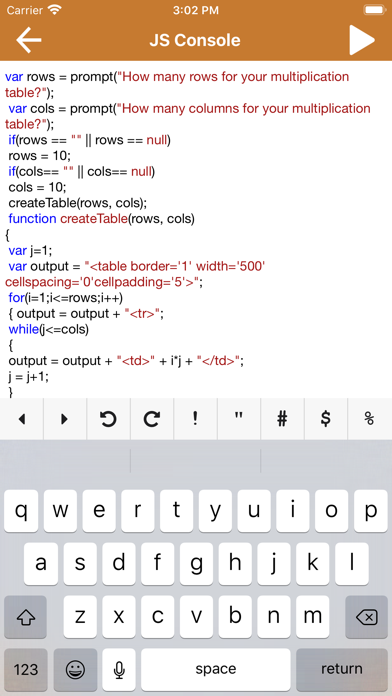This screenshot has width=392, height=696.
Task: Move the cursor left with the left arrow key
Action: [x=22, y=419]
